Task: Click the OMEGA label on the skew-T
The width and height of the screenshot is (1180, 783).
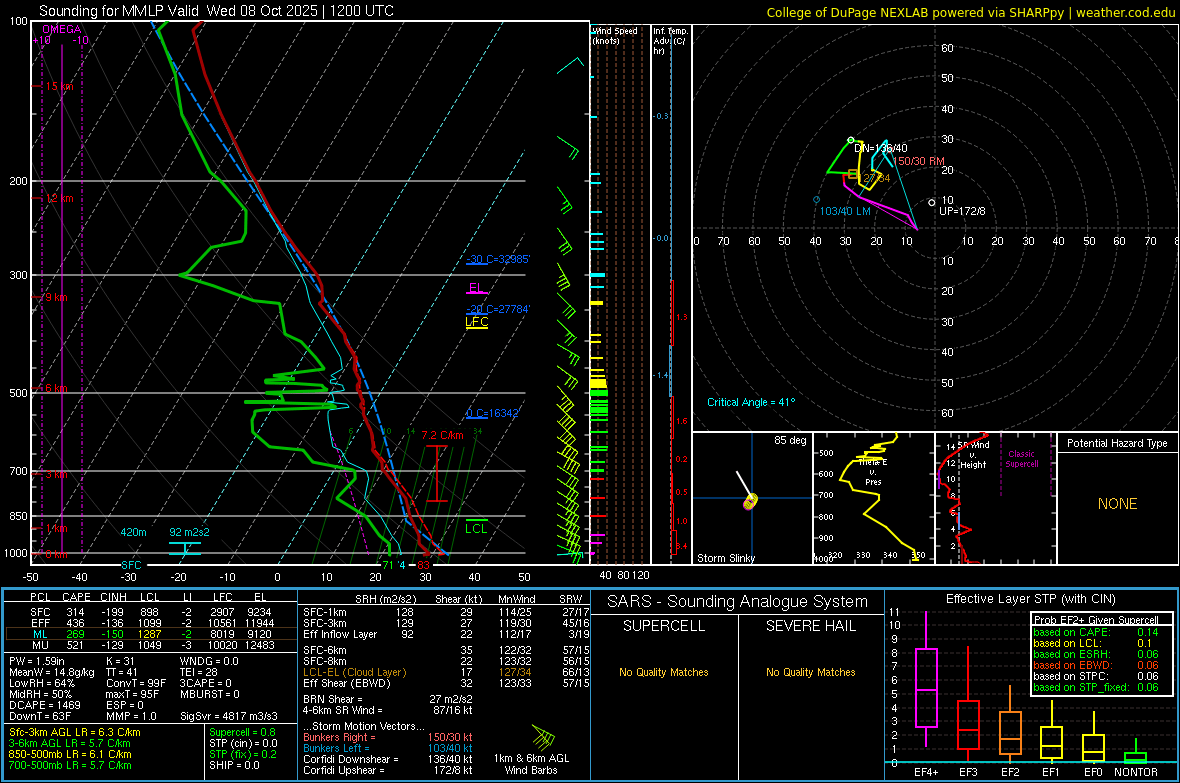Action: click(x=62, y=29)
